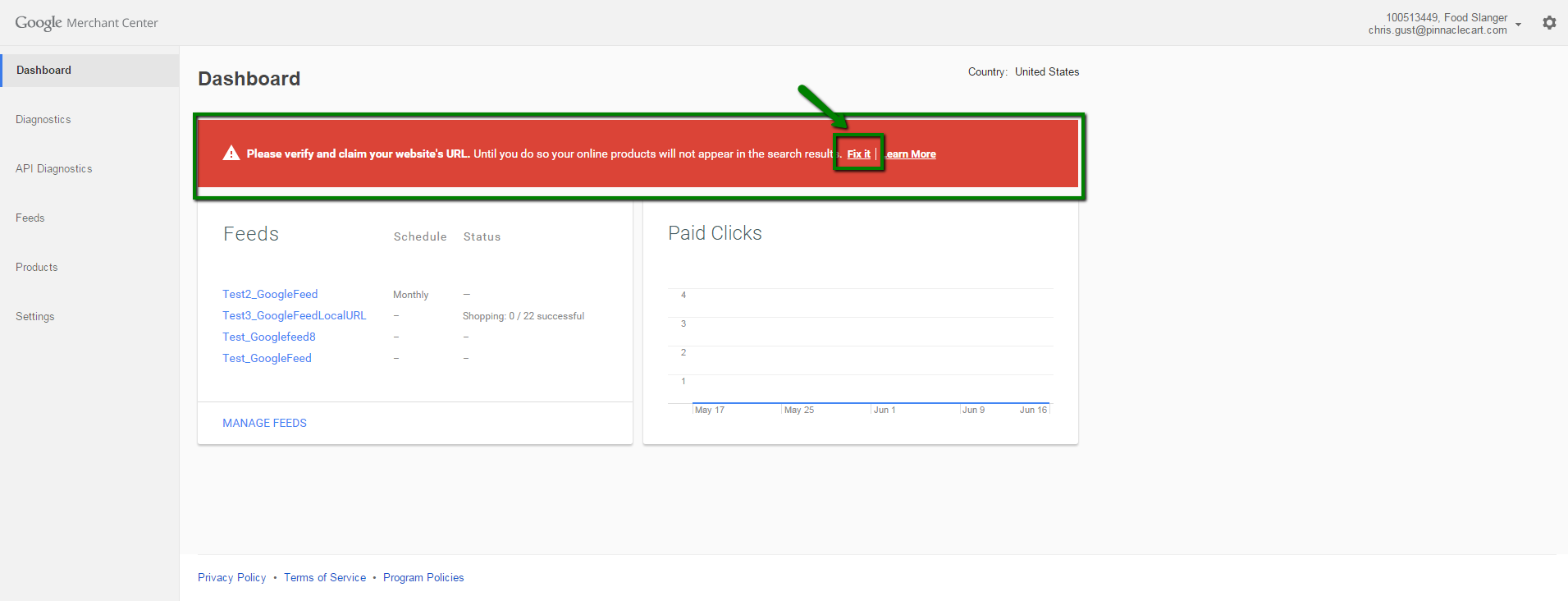Navigate to Products in the sidebar
Viewport: 1568px width, 601px height.
(x=37, y=268)
